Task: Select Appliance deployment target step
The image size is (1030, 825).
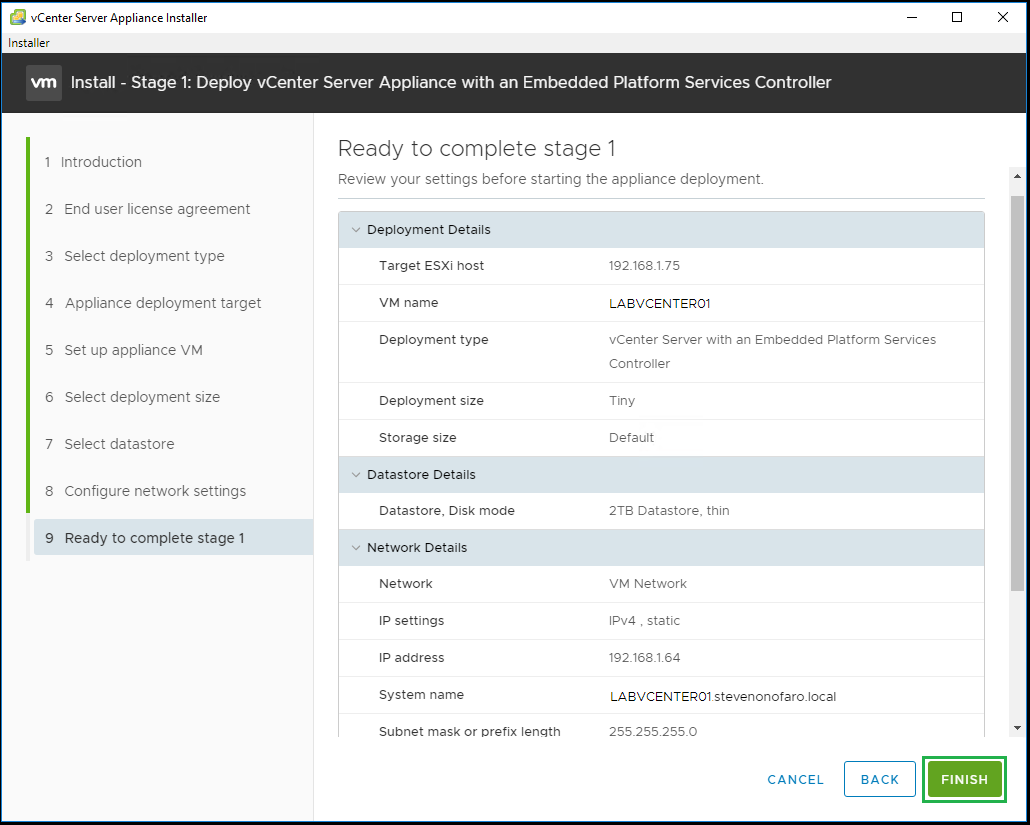Action: (162, 303)
